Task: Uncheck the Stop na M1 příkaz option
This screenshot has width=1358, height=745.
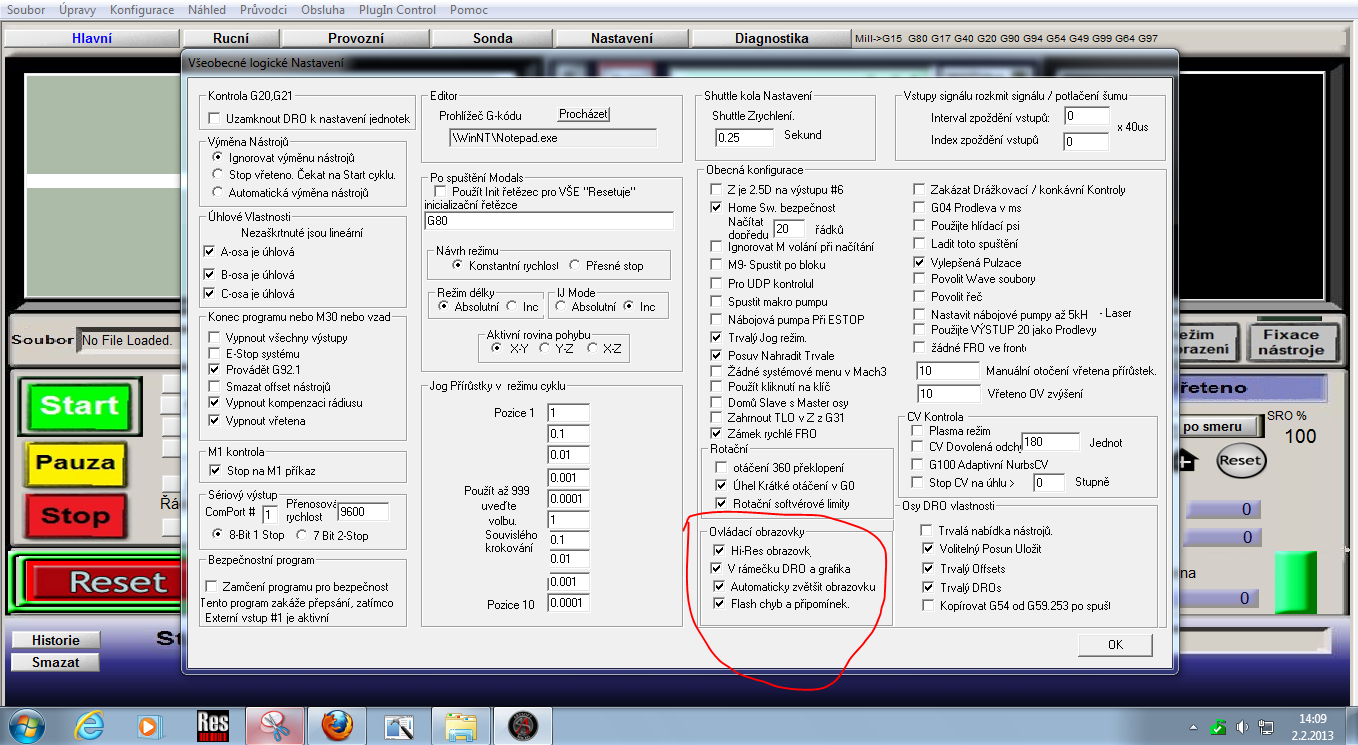Action: 214,470
